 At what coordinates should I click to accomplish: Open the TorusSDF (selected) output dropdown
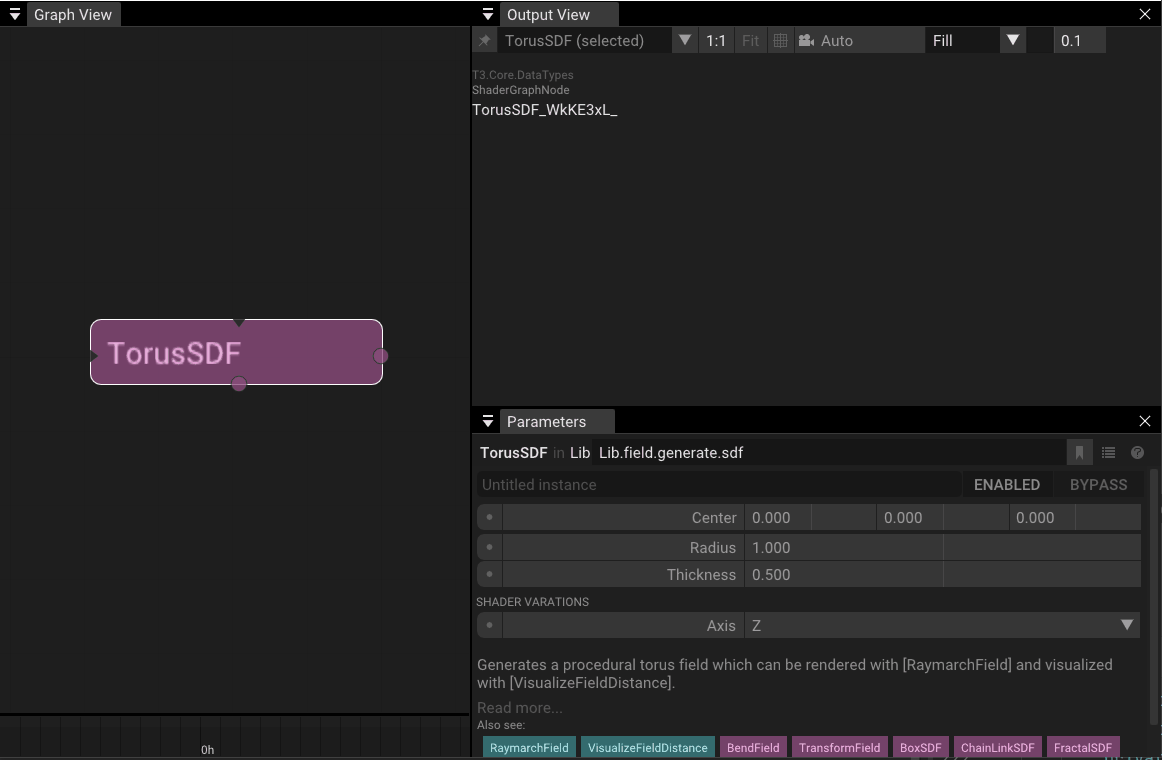[684, 41]
